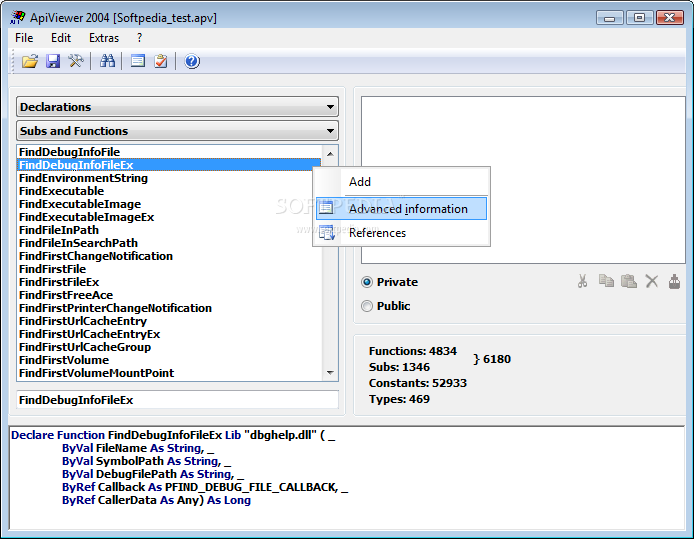The height and width of the screenshot is (539, 694).
Task: Click the scissors cut icon
Action: tap(582, 281)
